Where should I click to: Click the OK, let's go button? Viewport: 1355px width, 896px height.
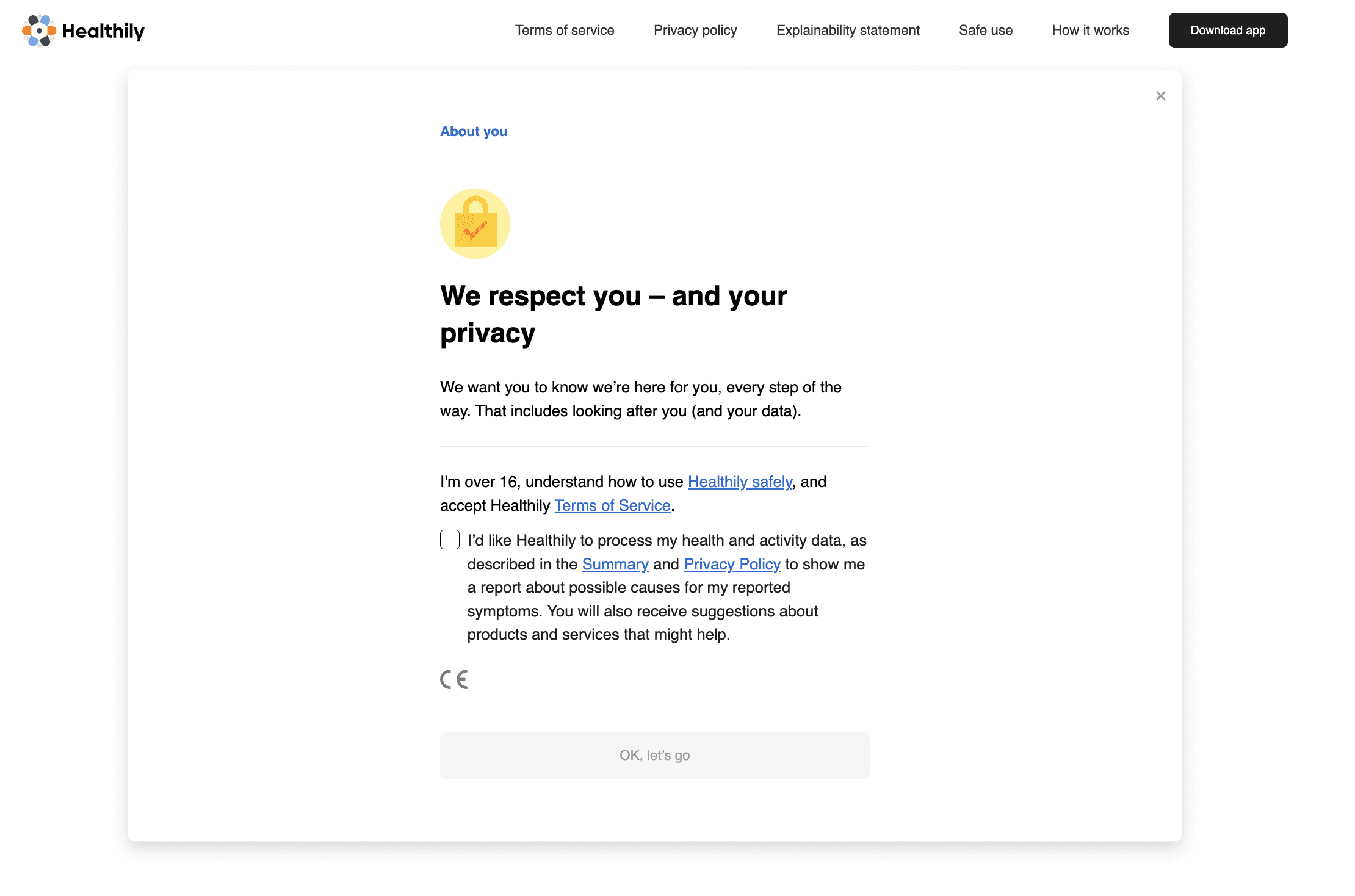[655, 756]
